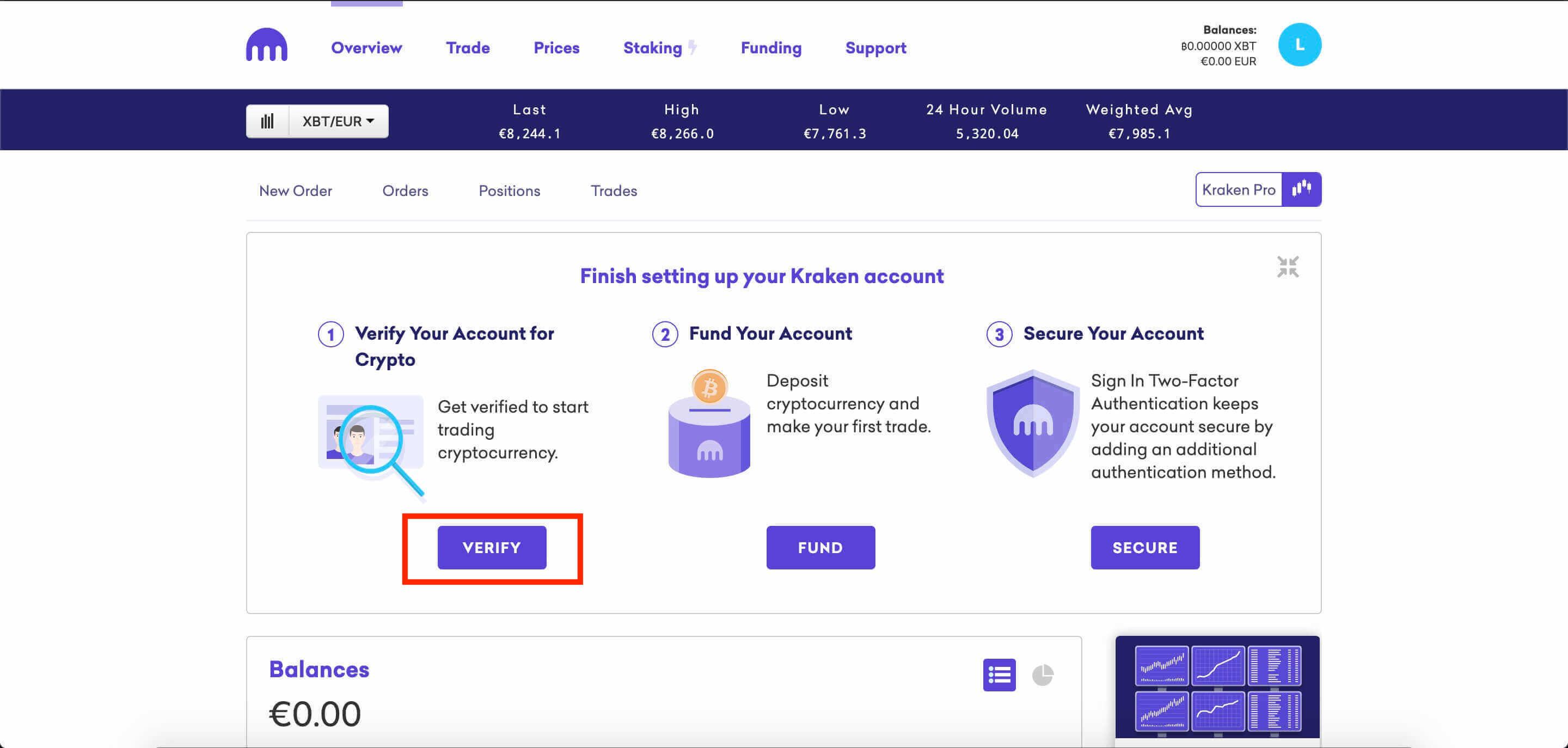This screenshot has height=748, width=1568.
Task: Go to the Overview tab
Action: pyautogui.click(x=366, y=47)
